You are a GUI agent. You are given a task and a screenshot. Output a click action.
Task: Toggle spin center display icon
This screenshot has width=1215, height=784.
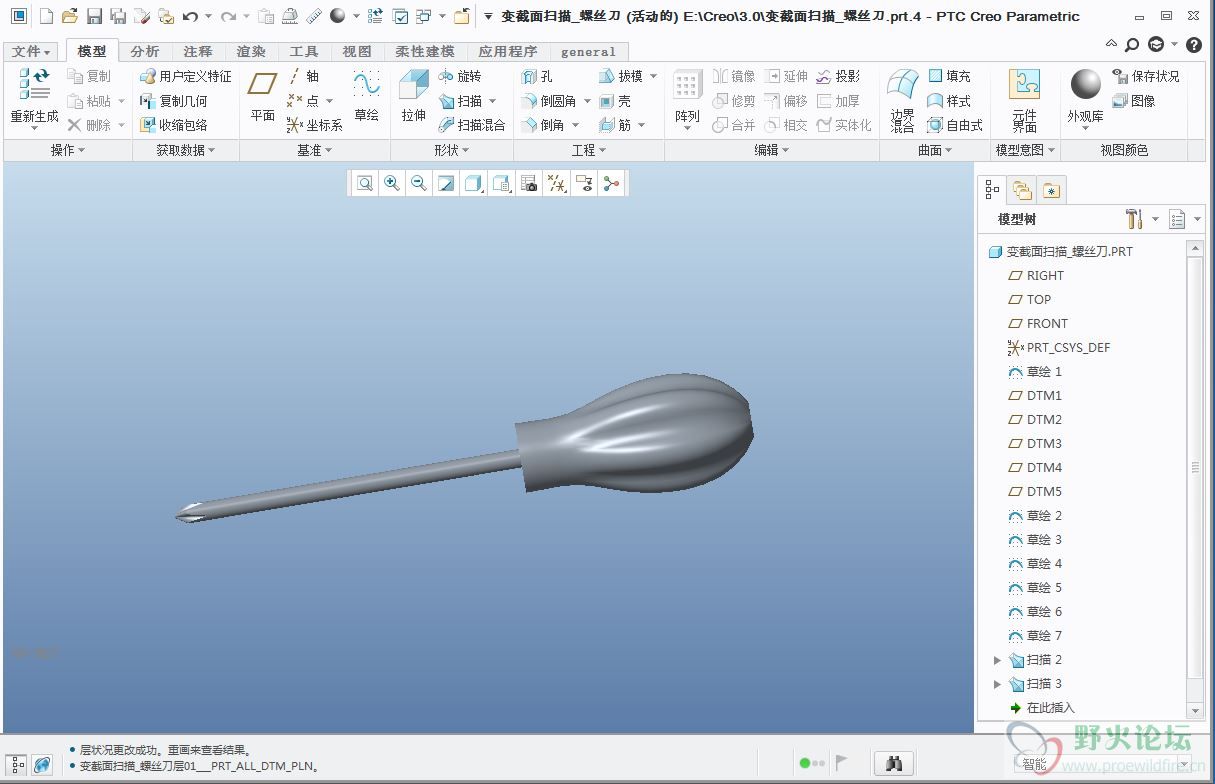pyautogui.click(x=610, y=183)
